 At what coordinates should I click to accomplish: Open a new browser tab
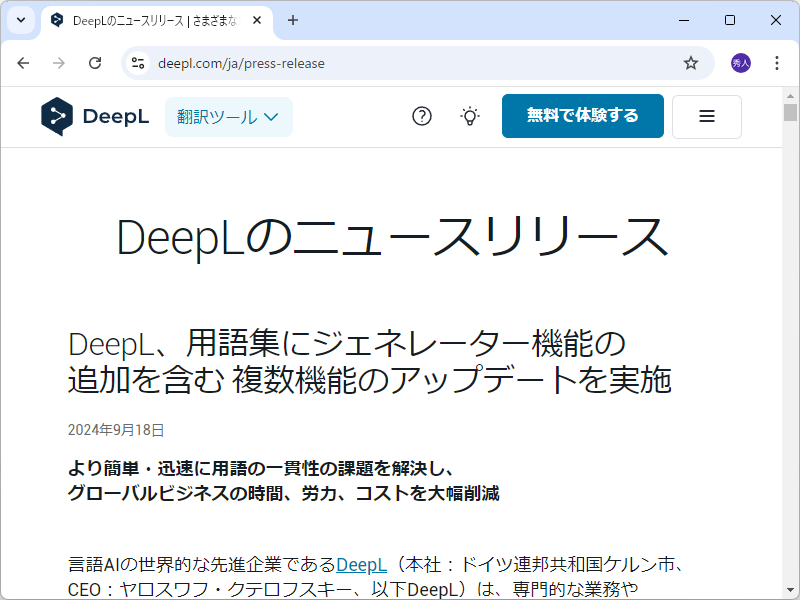[x=291, y=20]
